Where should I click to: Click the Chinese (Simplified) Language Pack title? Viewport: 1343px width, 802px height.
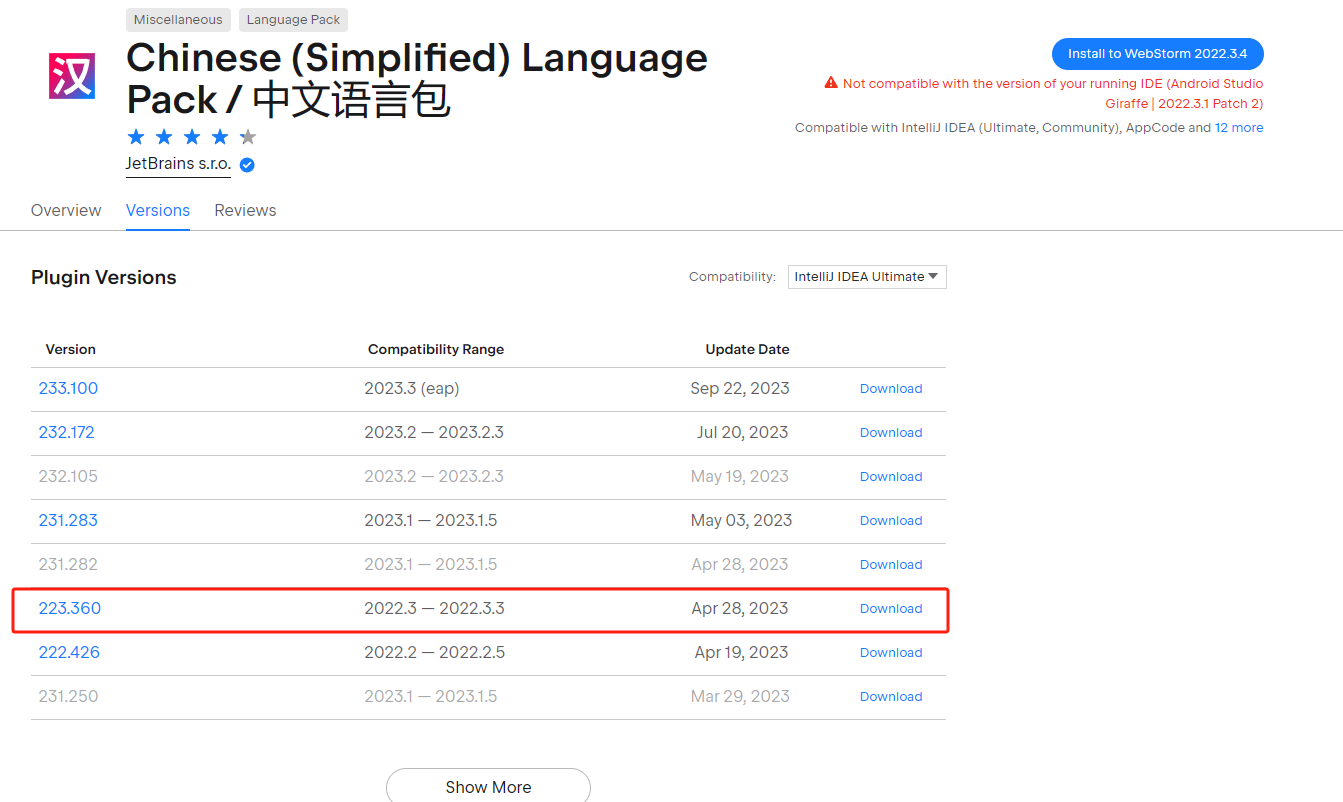click(417, 79)
